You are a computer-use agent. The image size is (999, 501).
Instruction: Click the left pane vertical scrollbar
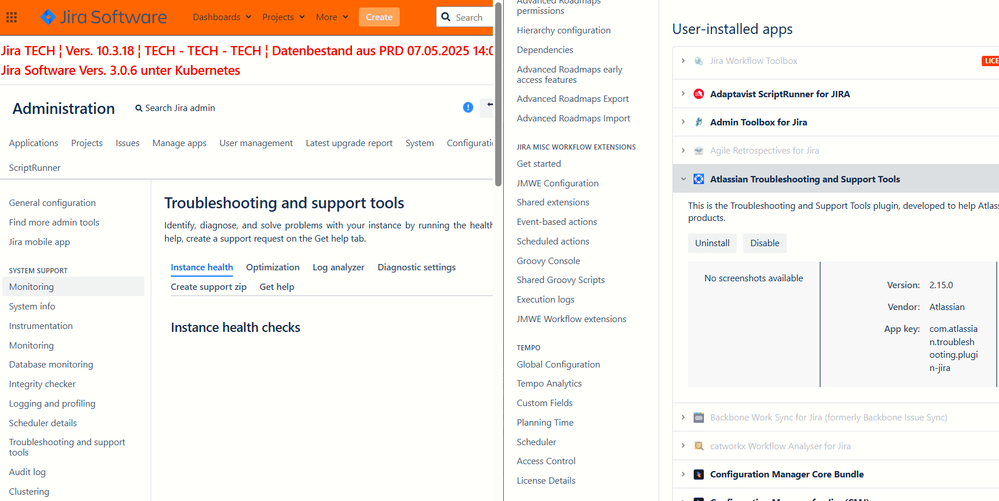tap(498, 93)
